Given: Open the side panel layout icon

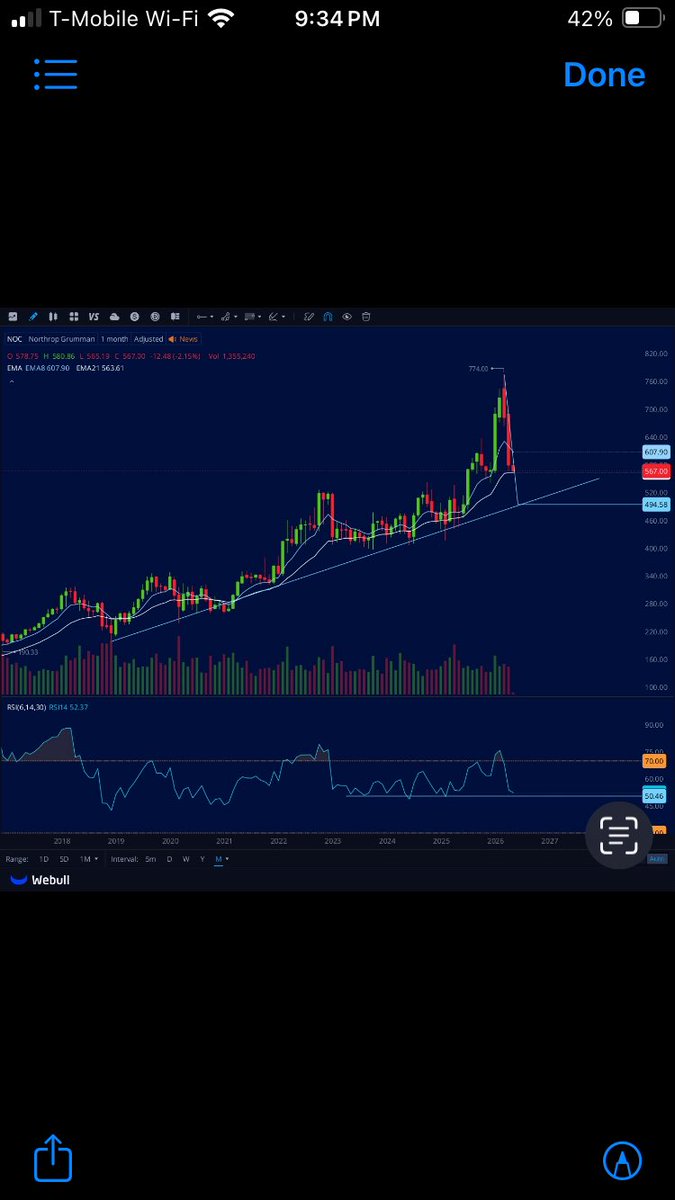Looking at the screenshot, I should tap(174, 316).
